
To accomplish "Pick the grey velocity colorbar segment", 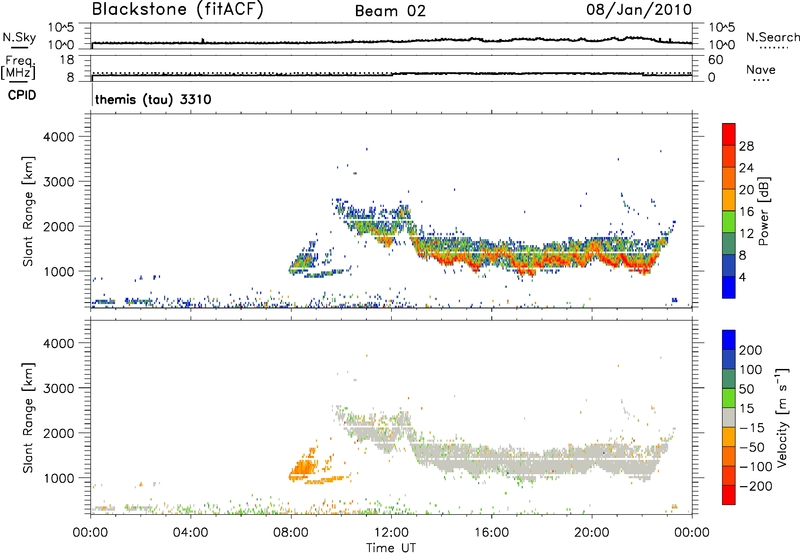I will pos(729,417).
